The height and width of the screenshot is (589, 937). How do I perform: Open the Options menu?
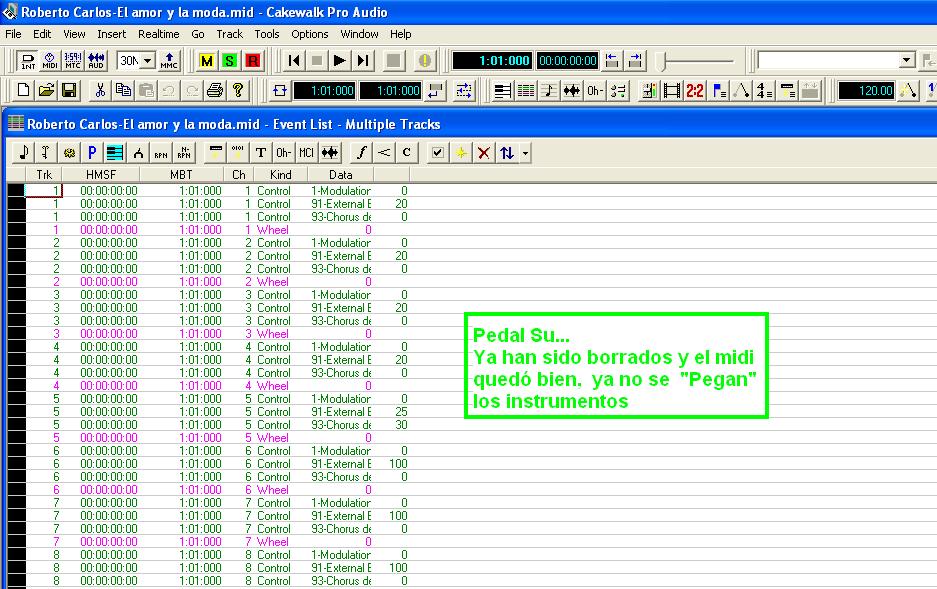click(x=310, y=34)
